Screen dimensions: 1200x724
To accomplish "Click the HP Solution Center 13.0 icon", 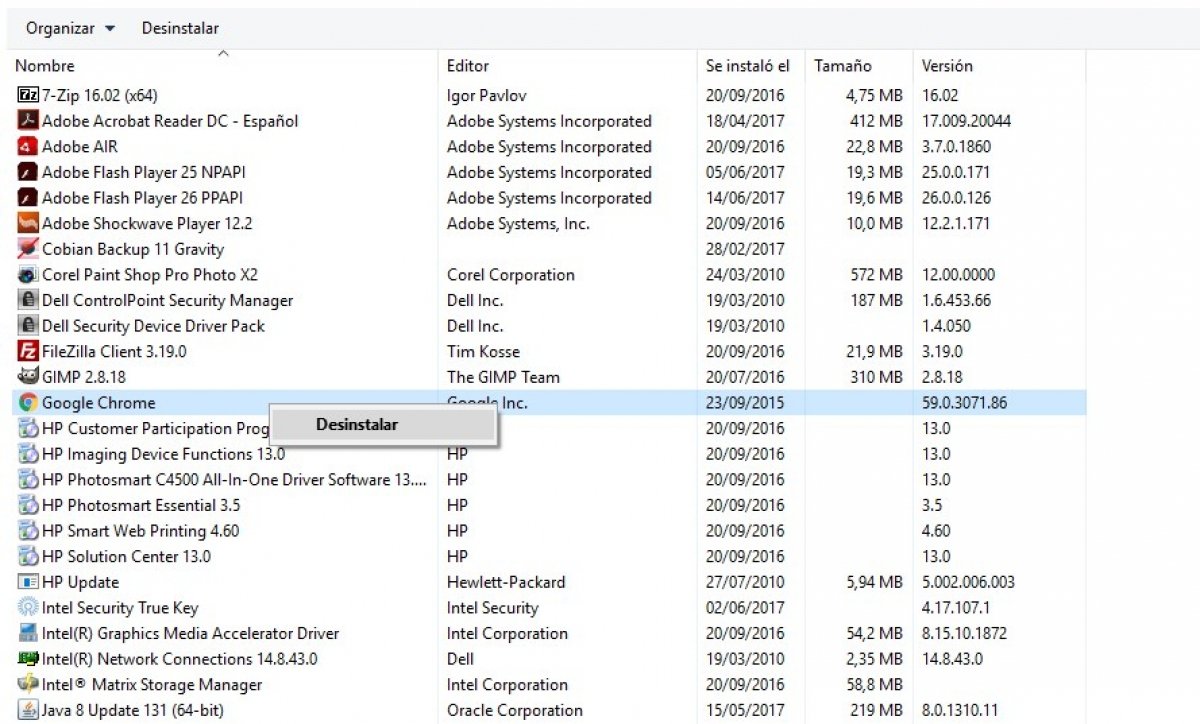I will 28,557.
